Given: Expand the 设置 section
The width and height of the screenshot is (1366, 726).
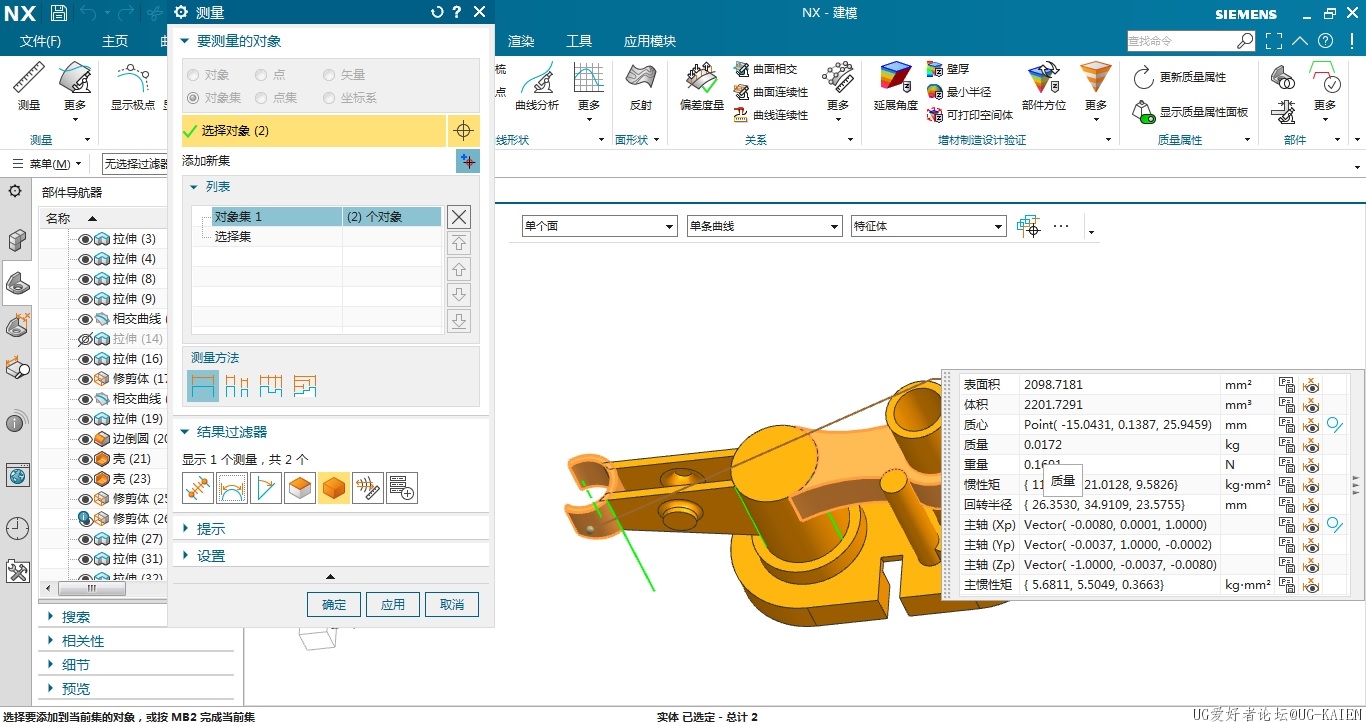Looking at the screenshot, I should pos(185,555).
